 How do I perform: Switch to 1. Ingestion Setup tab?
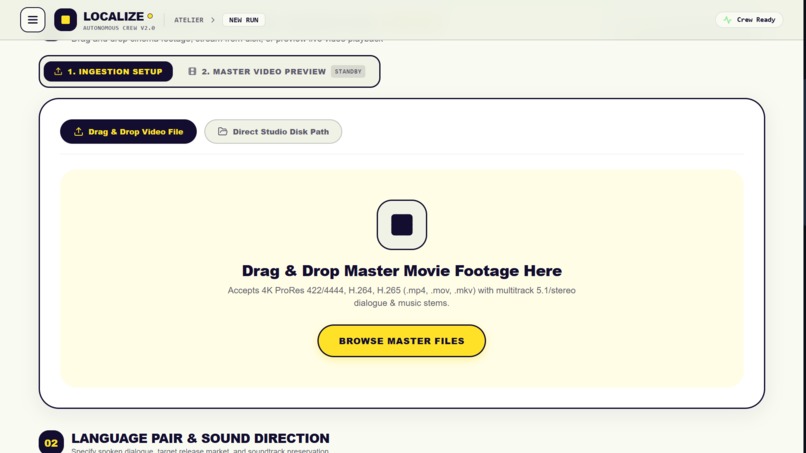point(108,71)
